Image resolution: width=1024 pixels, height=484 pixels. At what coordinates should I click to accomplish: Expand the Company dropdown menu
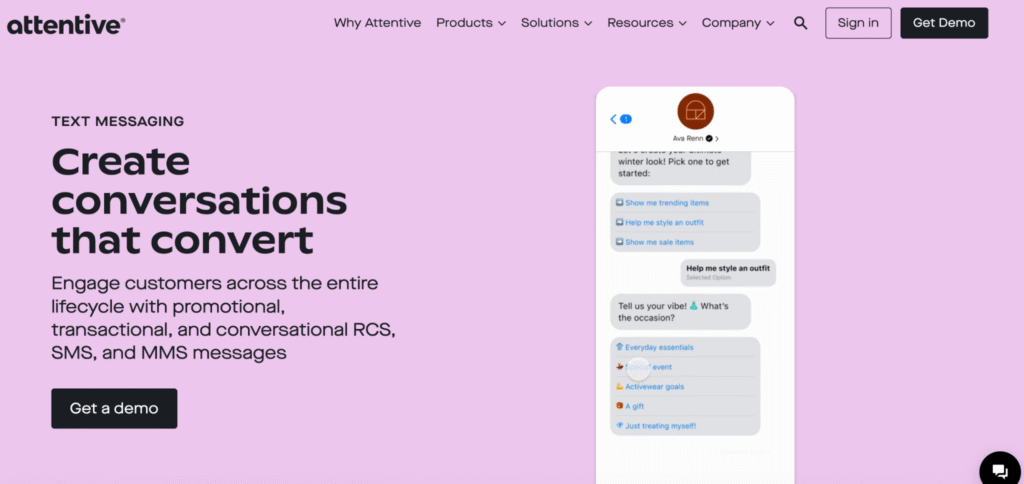pos(738,23)
